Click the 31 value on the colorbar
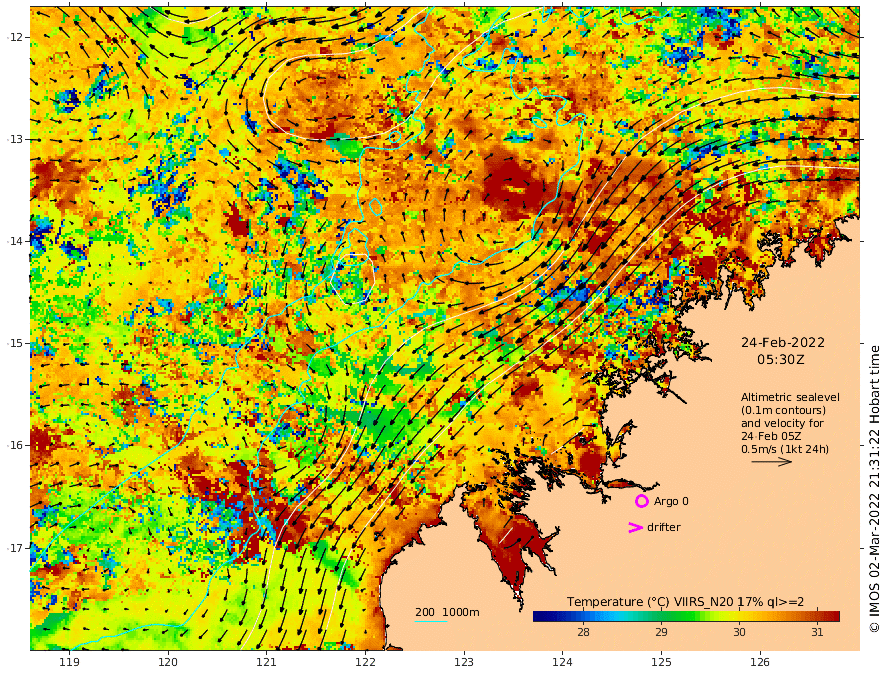This screenshot has height=680, width=880. pyautogui.click(x=817, y=632)
